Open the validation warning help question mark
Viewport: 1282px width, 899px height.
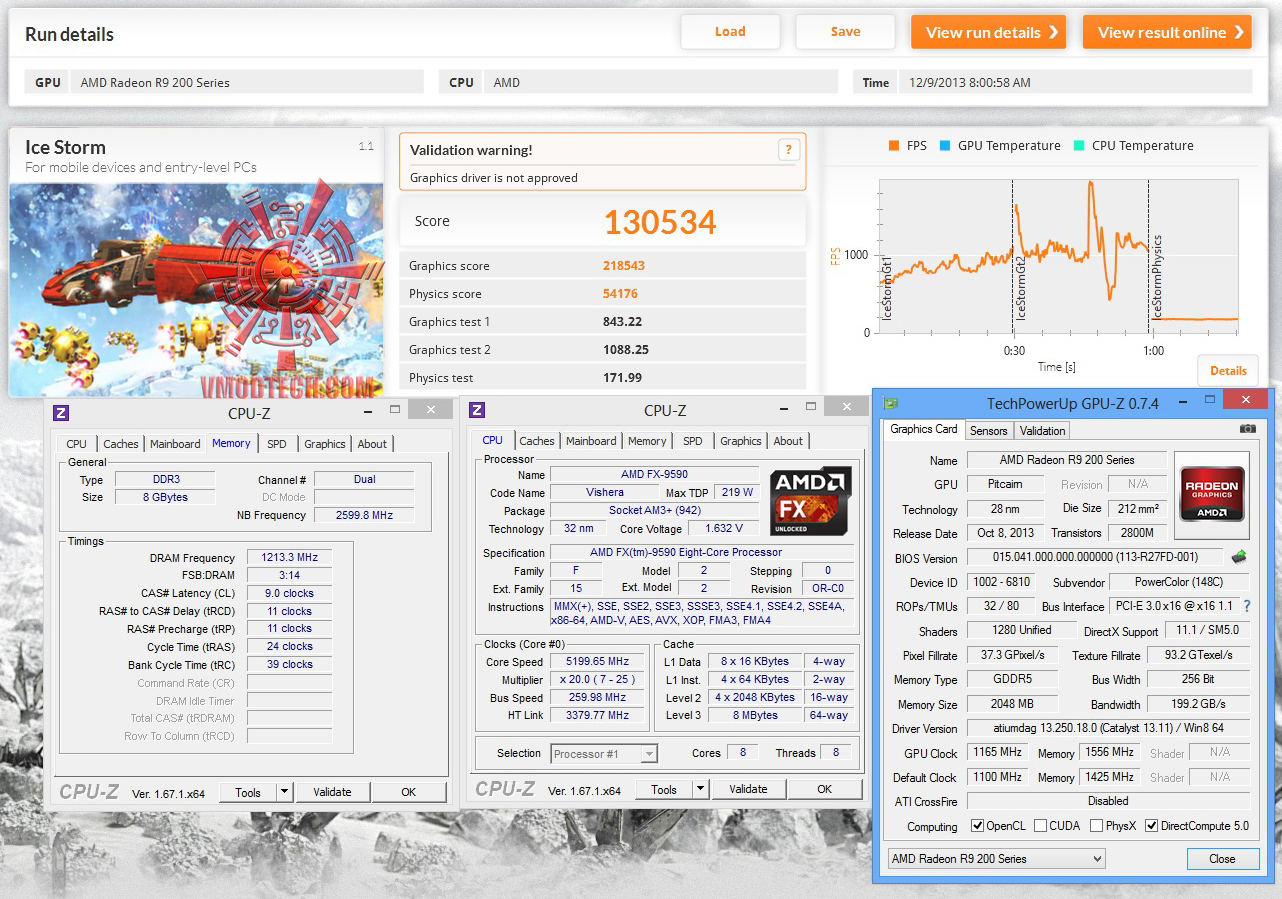click(788, 150)
